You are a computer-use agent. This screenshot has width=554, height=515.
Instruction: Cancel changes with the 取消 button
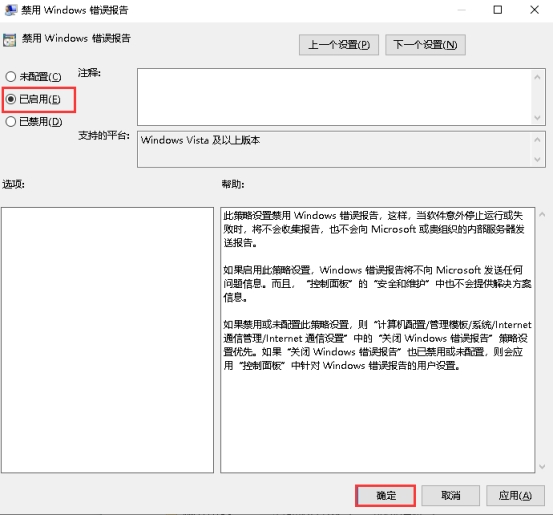(450, 496)
